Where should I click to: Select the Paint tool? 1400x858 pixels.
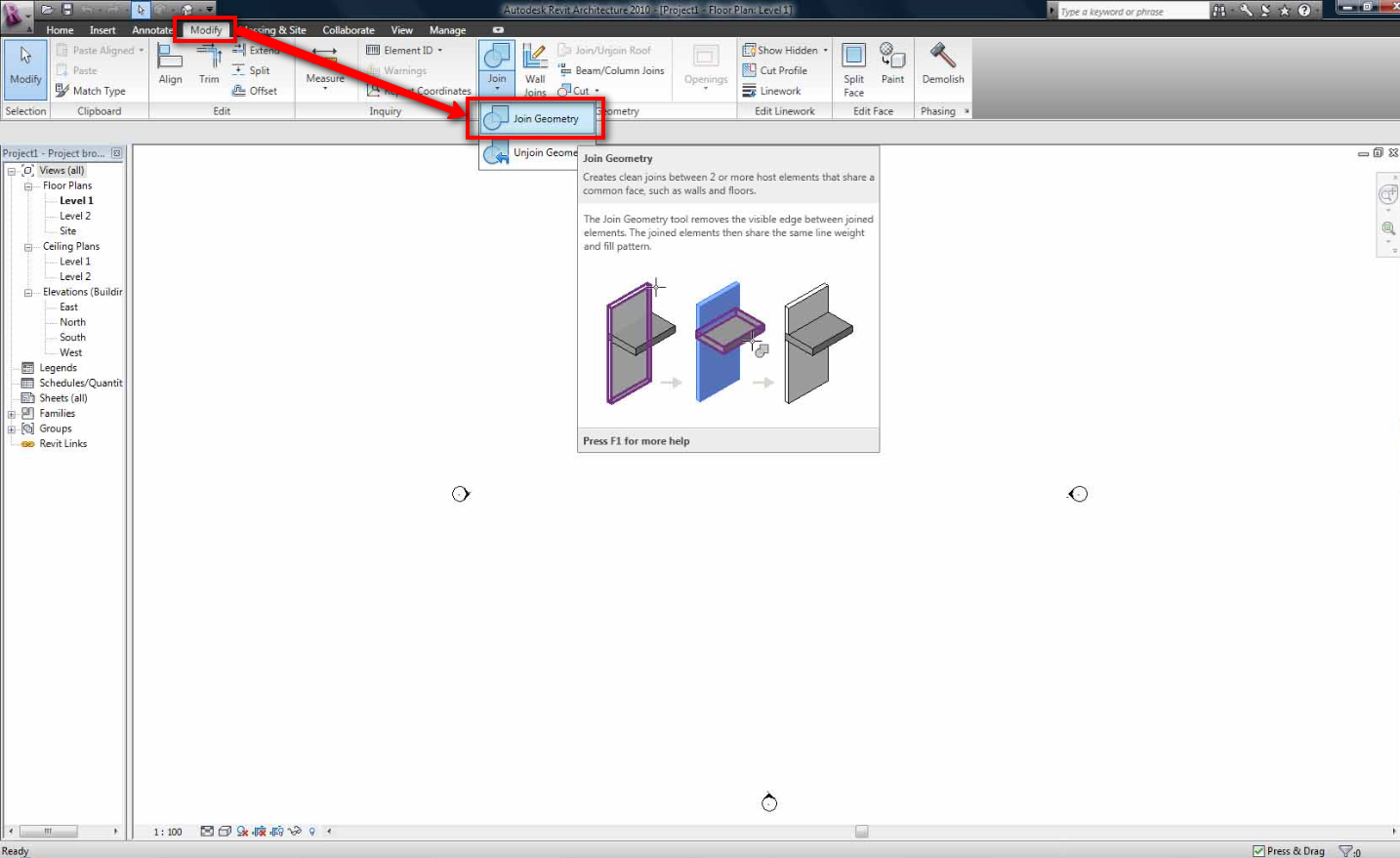[x=892, y=65]
